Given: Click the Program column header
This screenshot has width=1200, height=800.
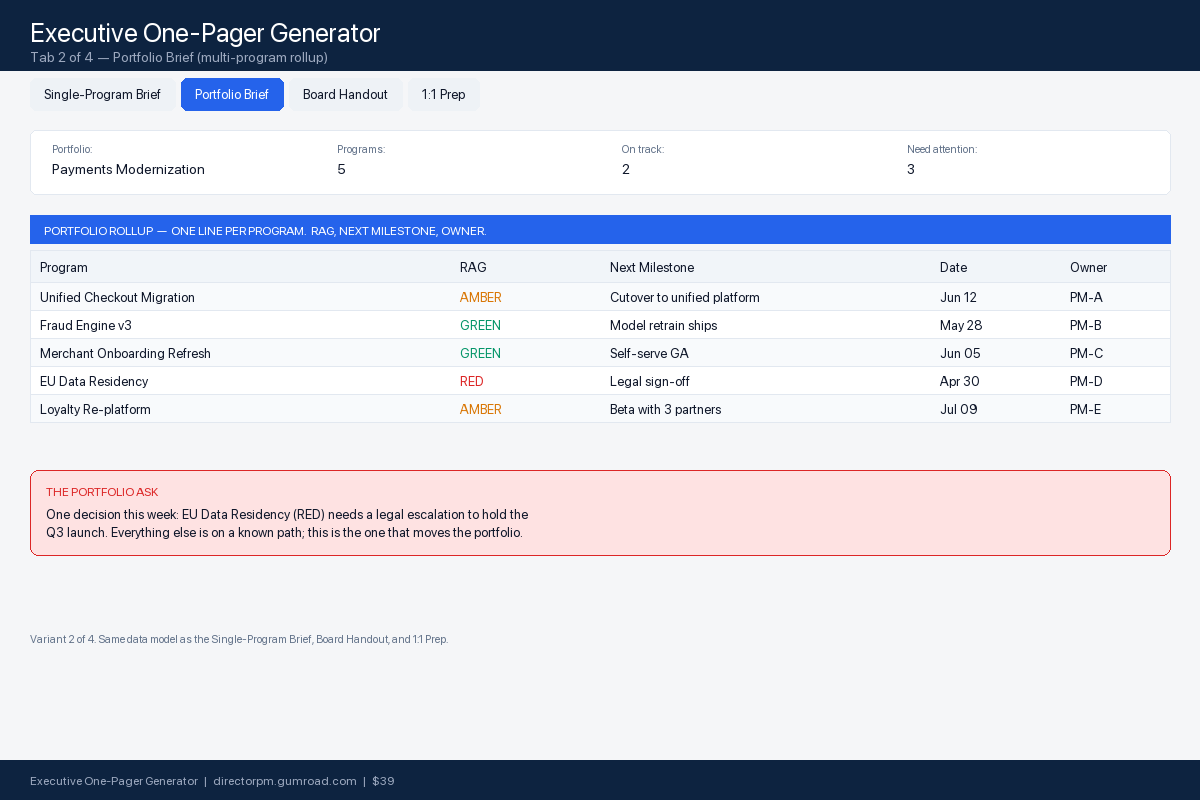Looking at the screenshot, I should pos(64,268).
